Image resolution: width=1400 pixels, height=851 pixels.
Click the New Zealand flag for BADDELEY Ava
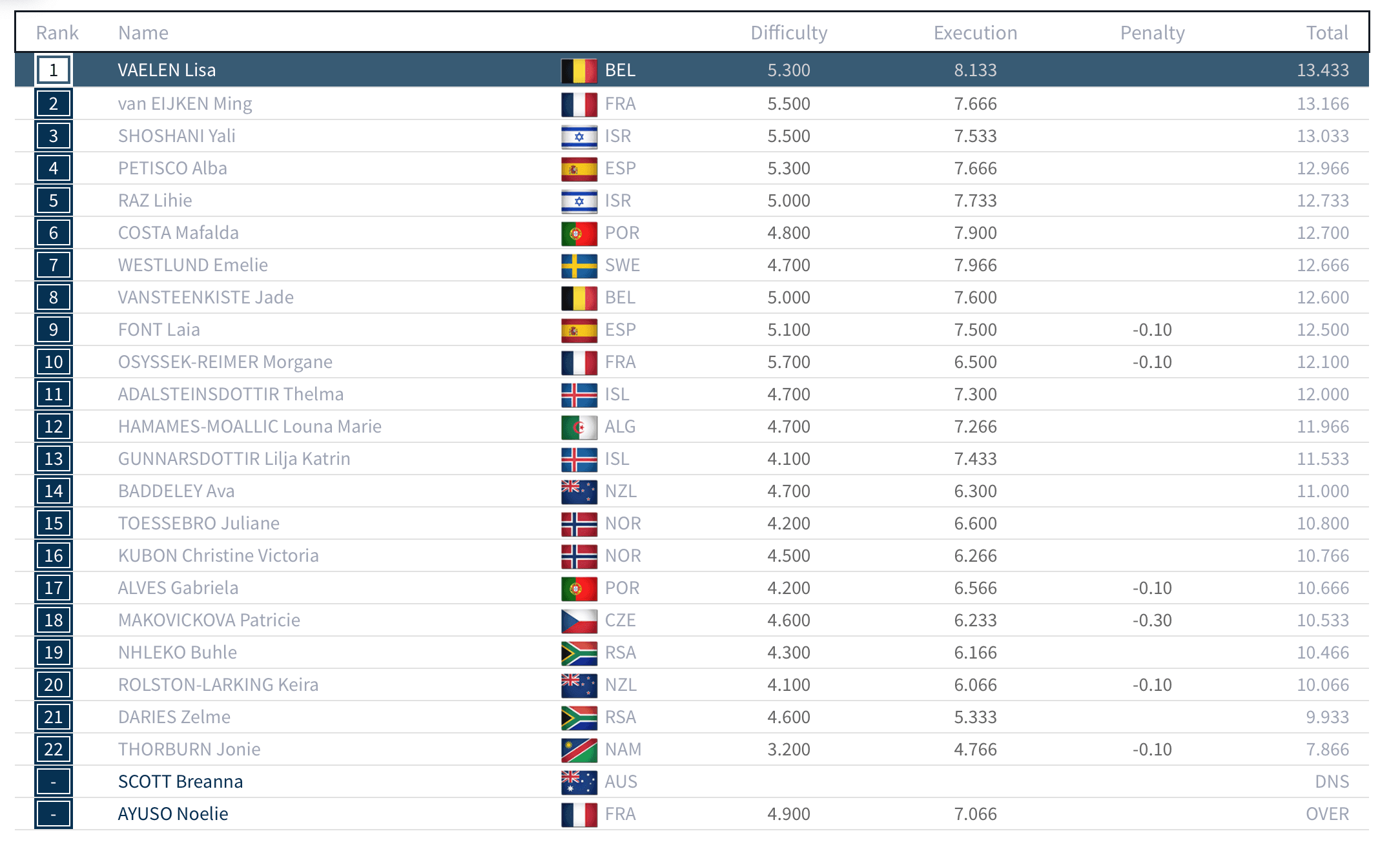pyautogui.click(x=579, y=491)
